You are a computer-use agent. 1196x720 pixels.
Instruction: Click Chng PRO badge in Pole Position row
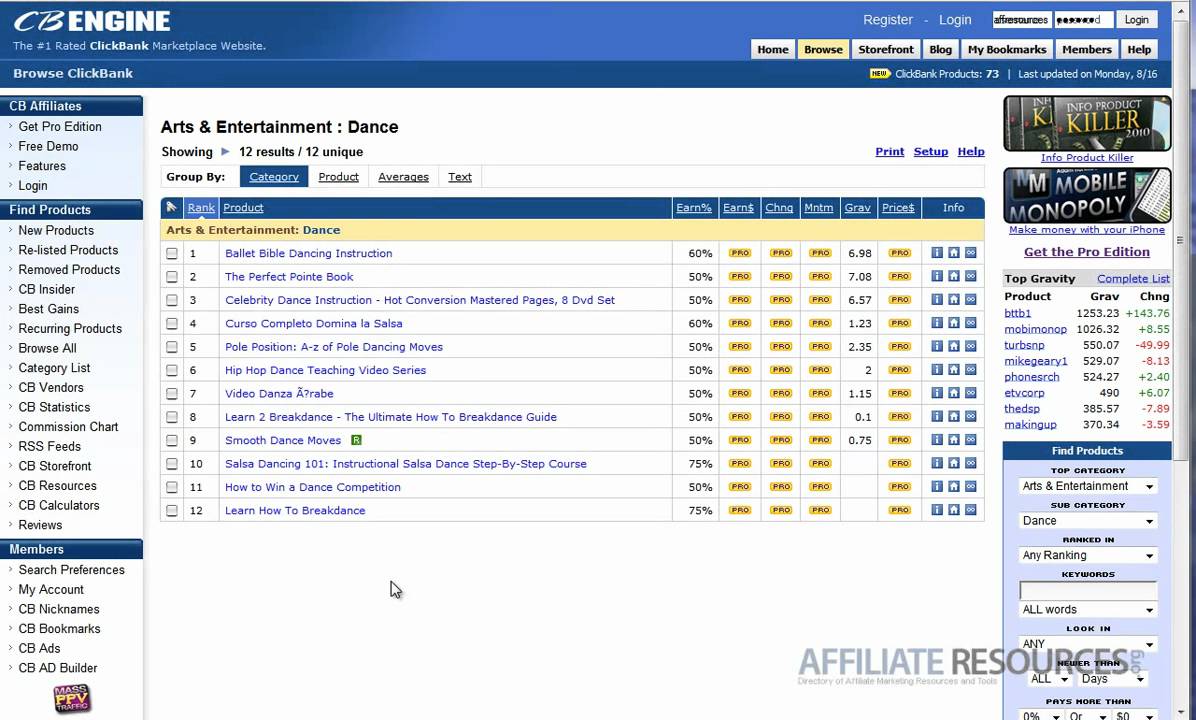tap(780, 346)
